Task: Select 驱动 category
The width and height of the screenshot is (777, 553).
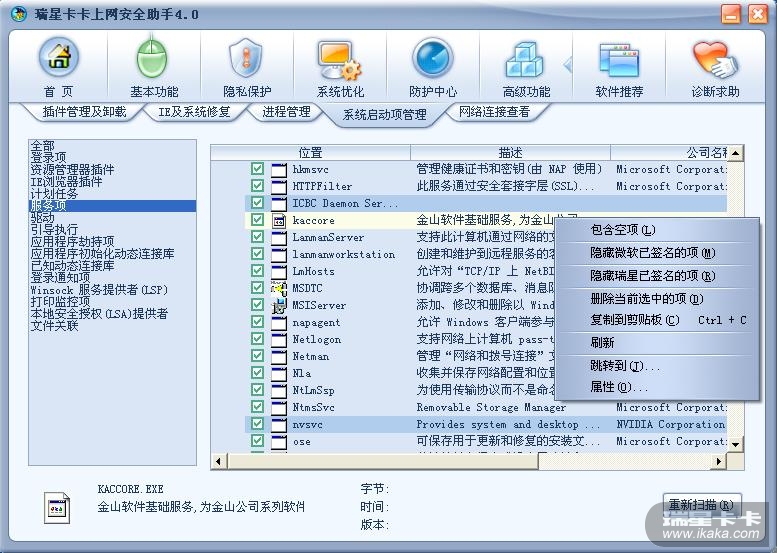Action: [x=43, y=218]
